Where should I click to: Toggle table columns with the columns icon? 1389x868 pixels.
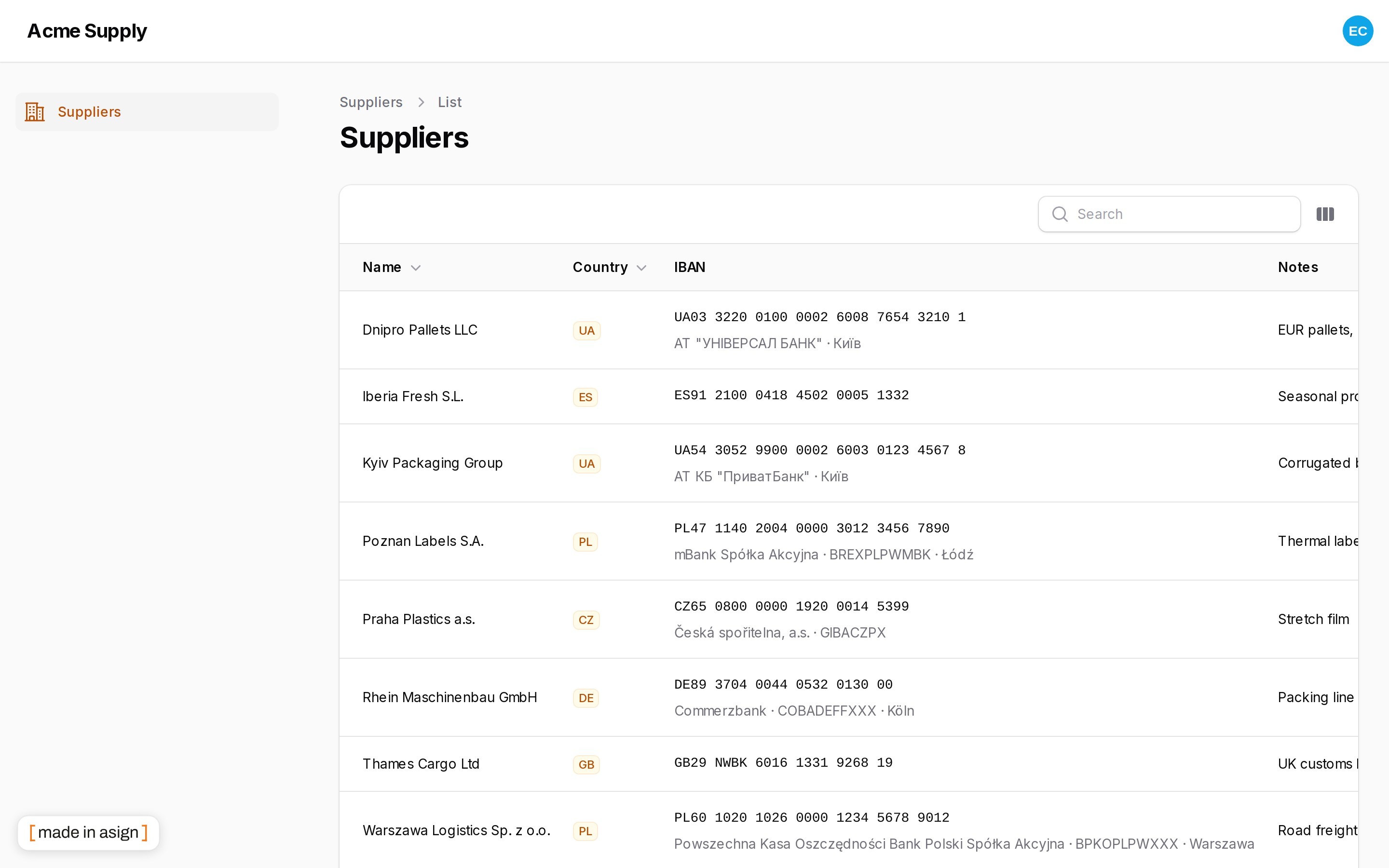[x=1325, y=214]
